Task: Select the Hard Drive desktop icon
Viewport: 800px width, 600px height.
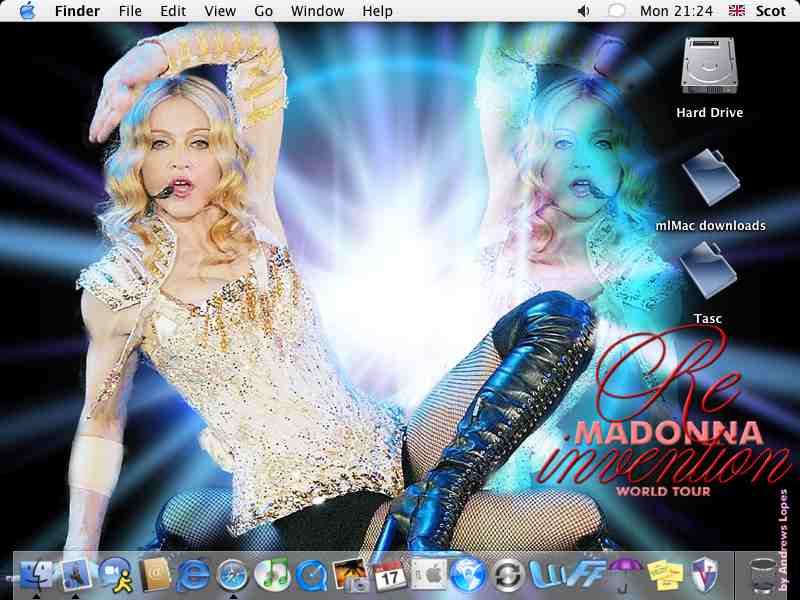Action: (x=709, y=66)
